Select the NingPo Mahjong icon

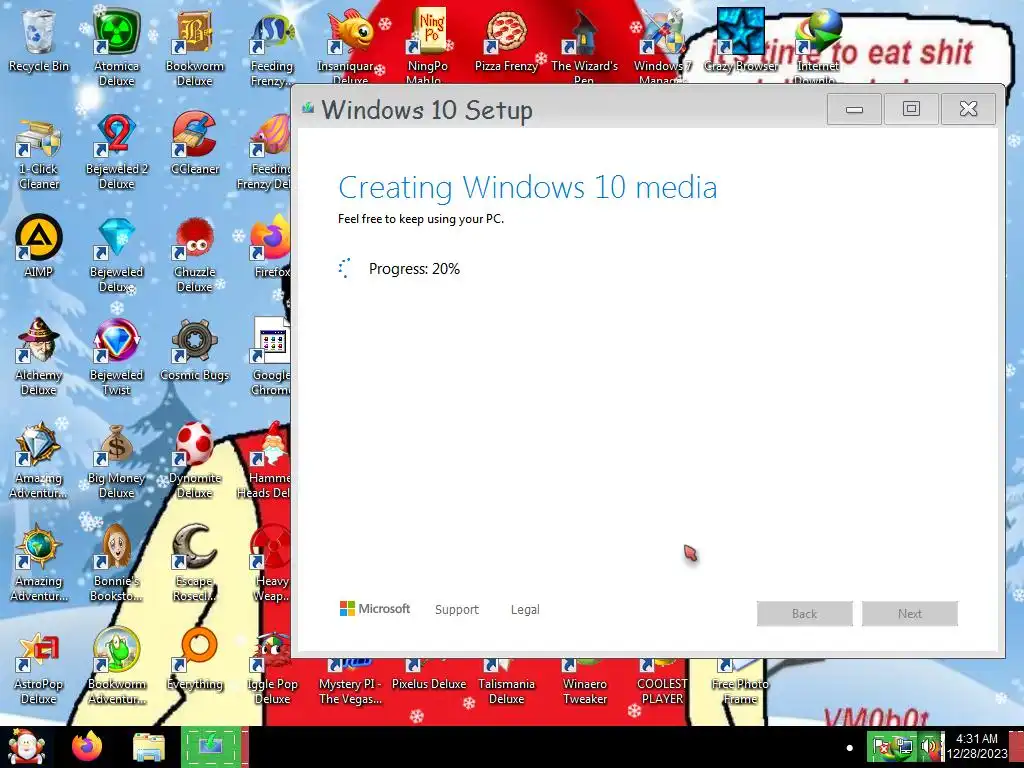tap(428, 46)
